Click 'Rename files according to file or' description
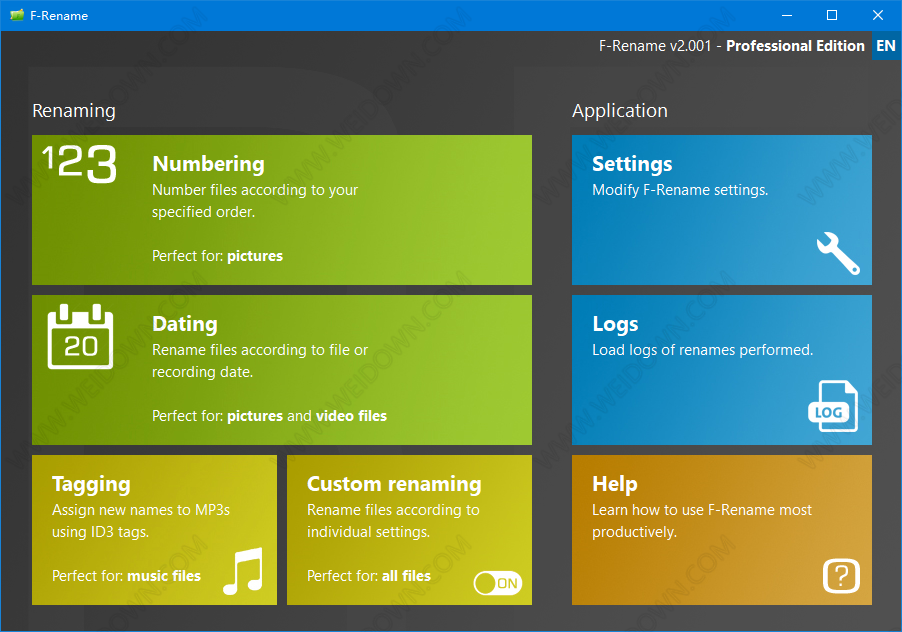The image size is (902, 632). coord(260,361)
